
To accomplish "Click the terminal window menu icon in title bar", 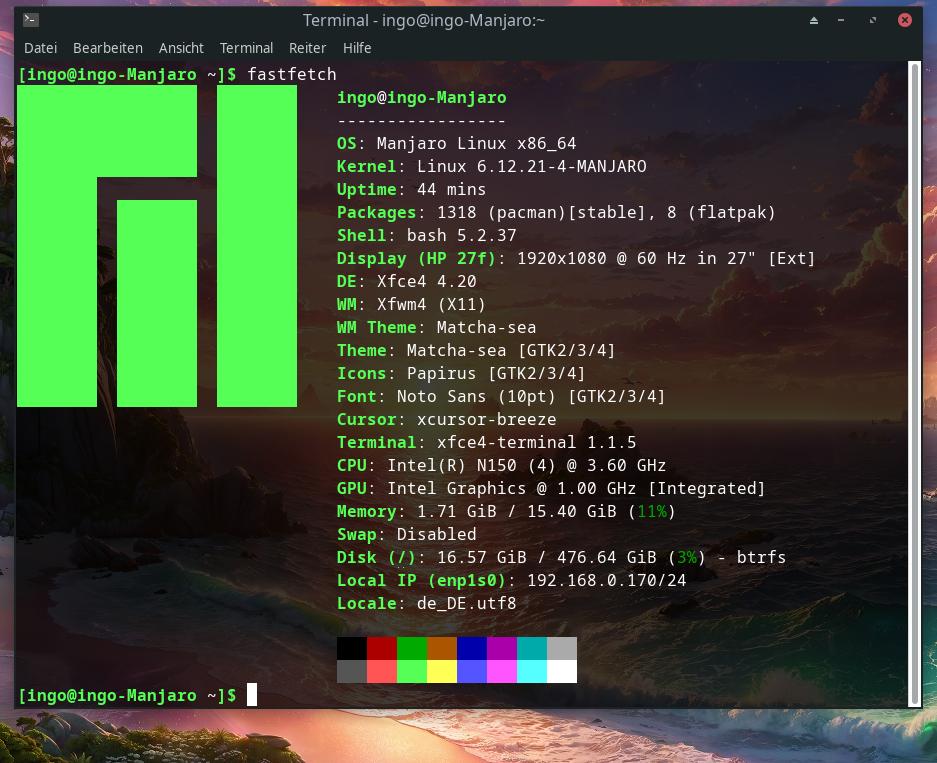I will [31, 20].
